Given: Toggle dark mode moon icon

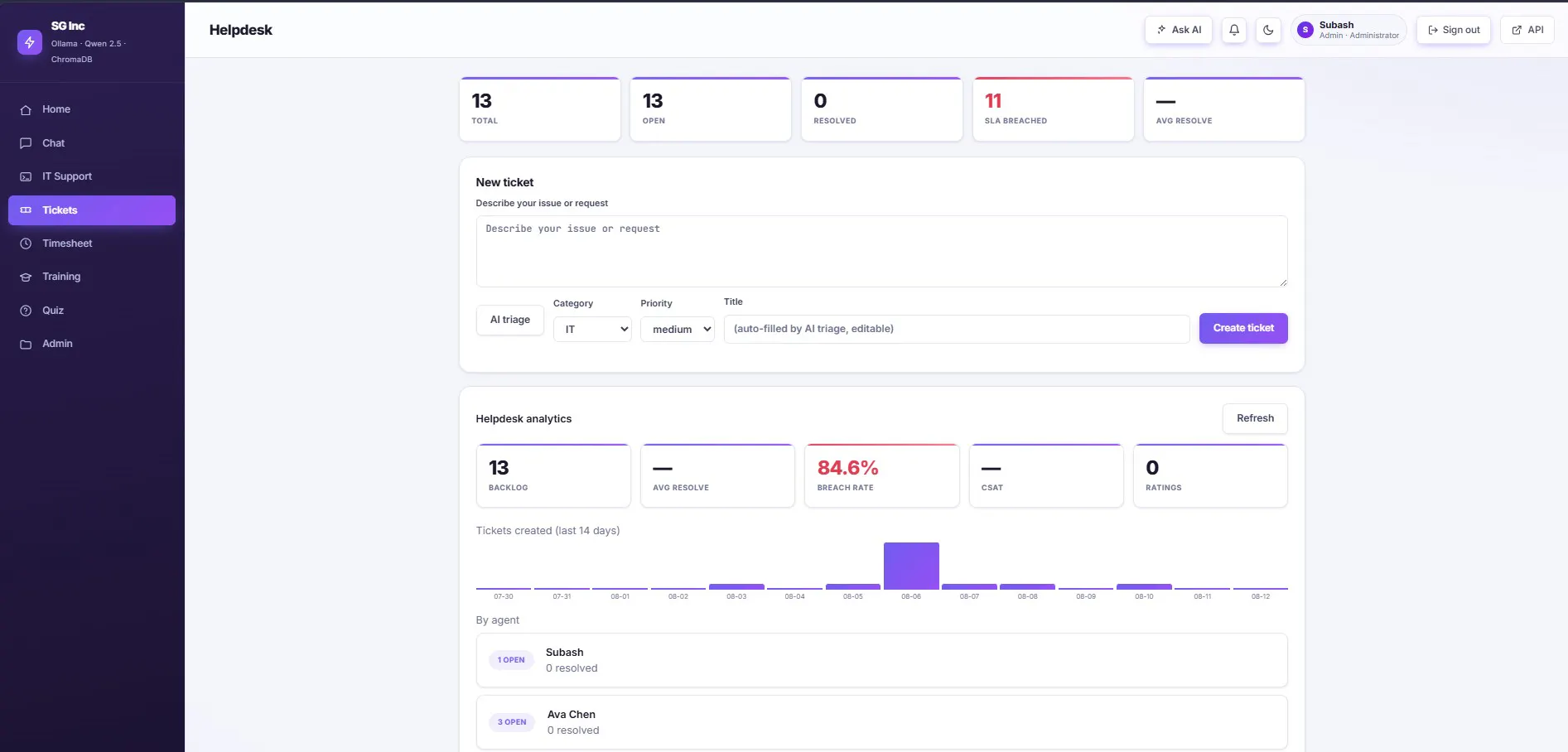Looking at the screenshot, I should point(1268,30).
